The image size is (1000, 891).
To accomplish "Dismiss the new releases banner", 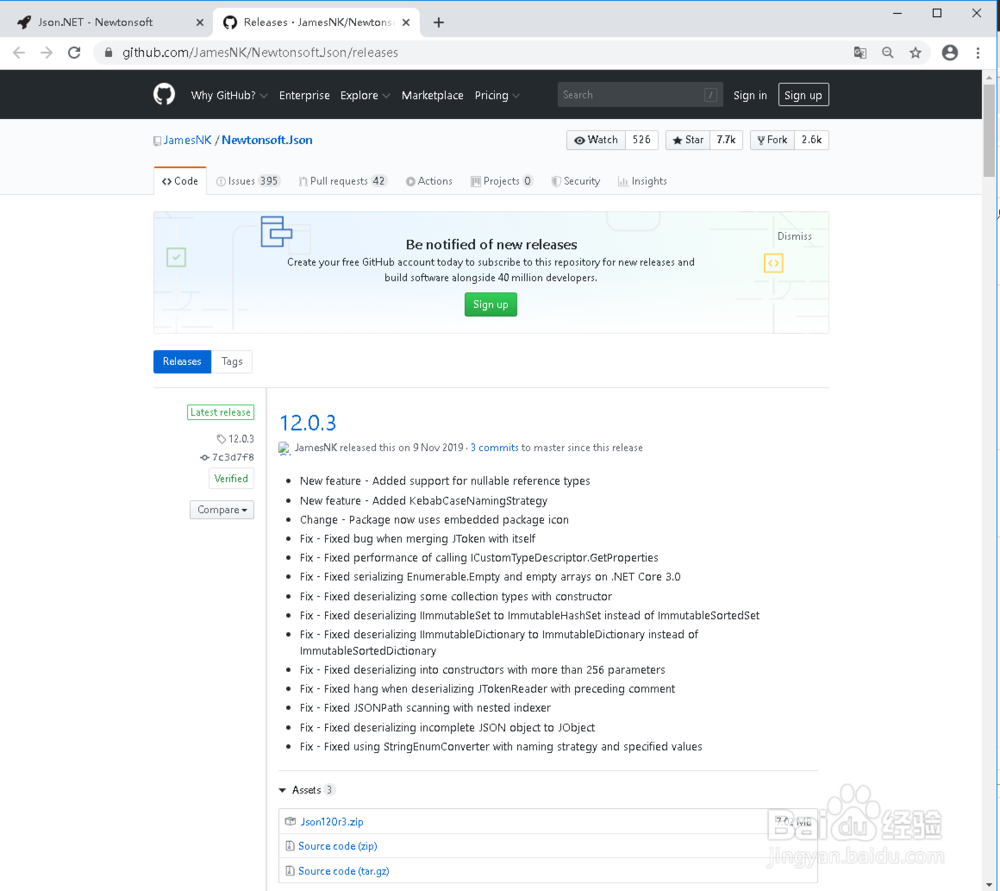I will click(x=794, y=236).
